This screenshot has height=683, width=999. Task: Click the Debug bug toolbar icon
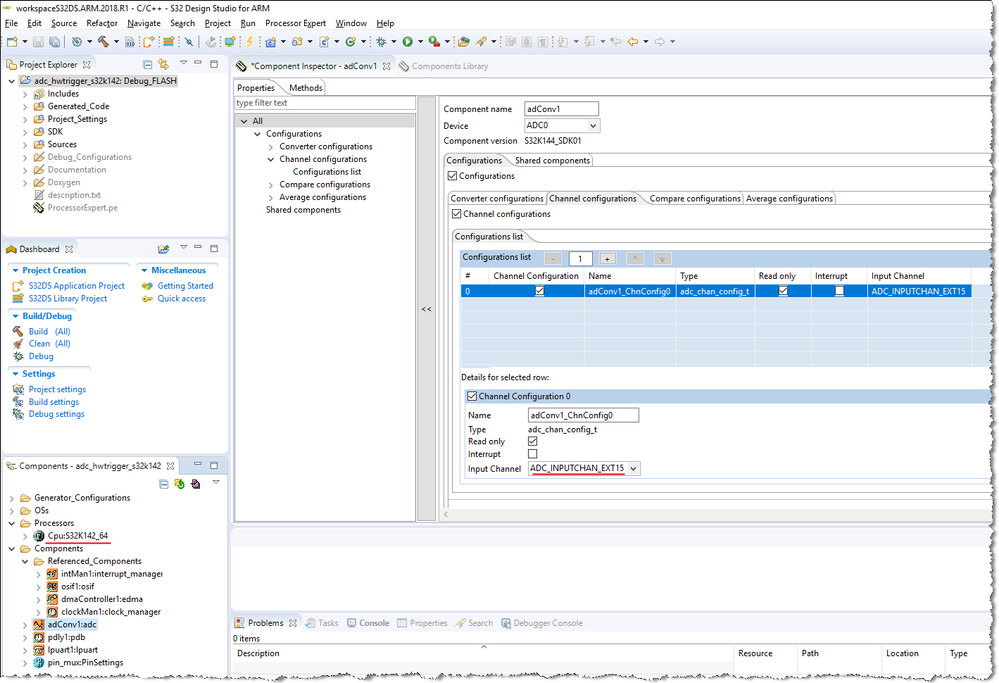pyautogui.click(x=381, y=41)
